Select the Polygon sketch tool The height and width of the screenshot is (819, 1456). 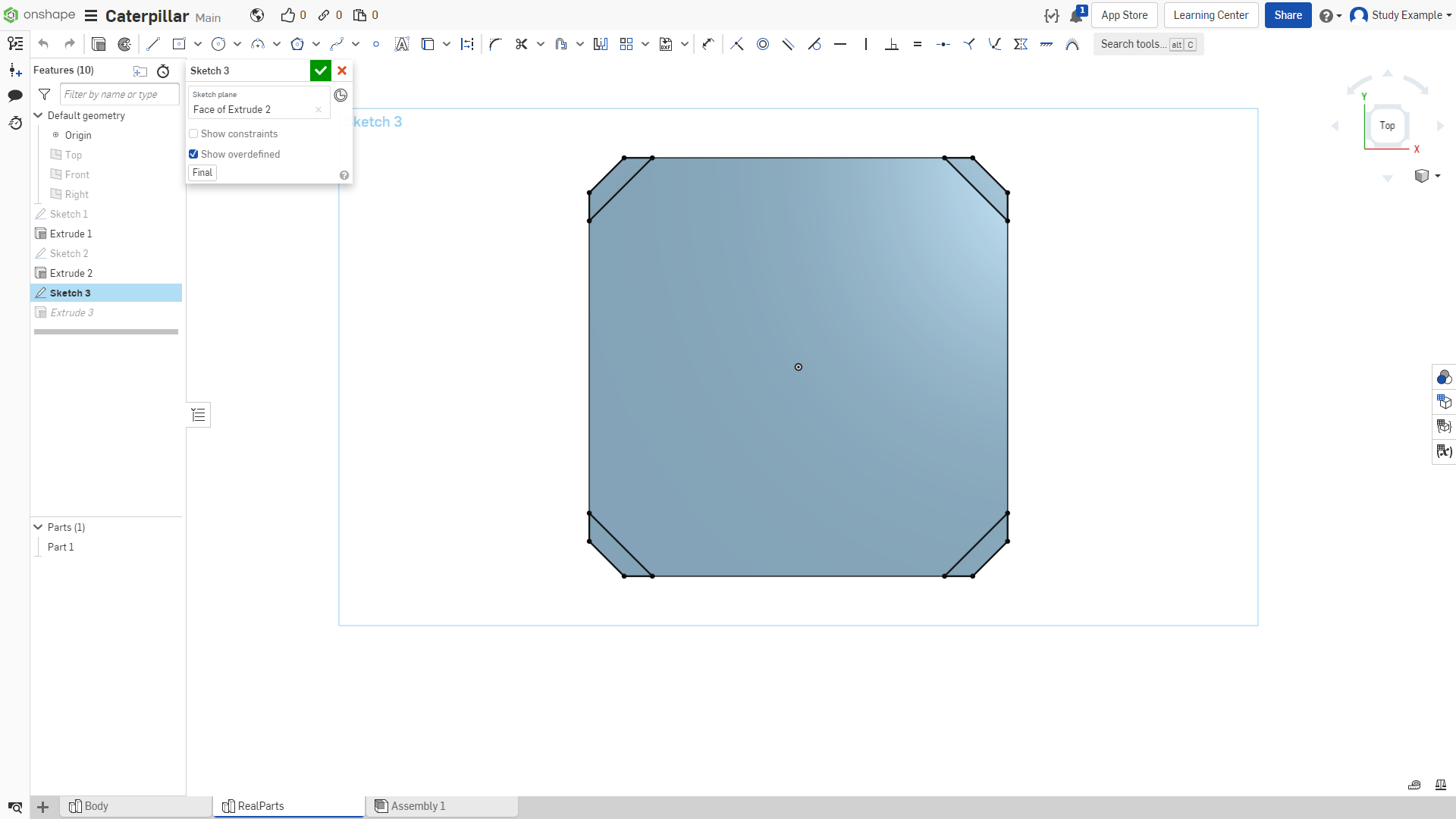297,44
